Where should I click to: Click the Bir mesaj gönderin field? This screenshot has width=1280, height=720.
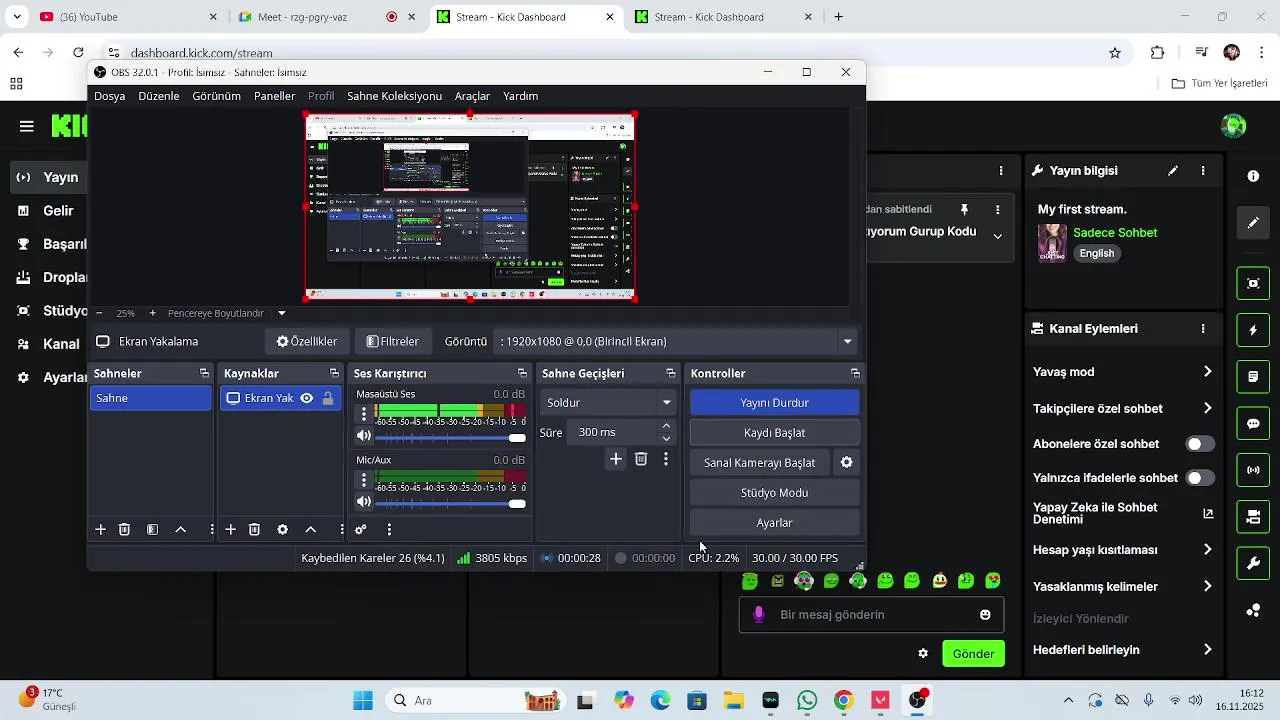point(872,615)
